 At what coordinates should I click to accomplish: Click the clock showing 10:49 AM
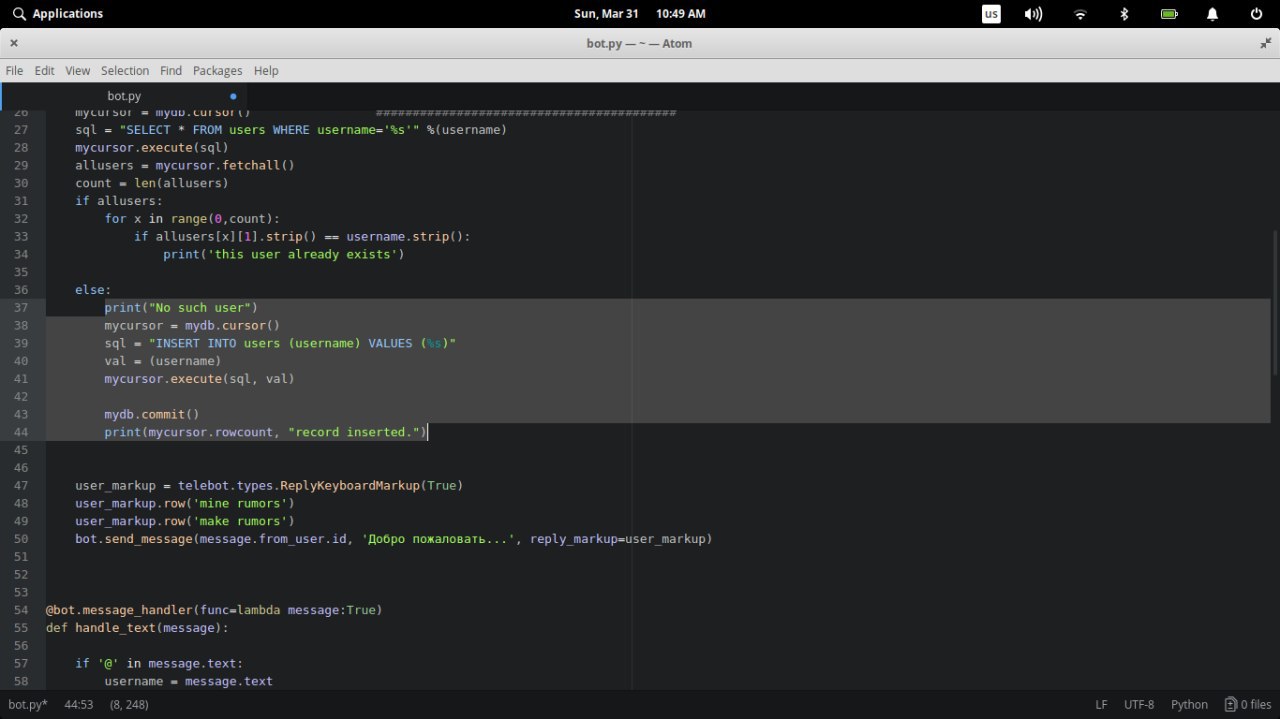tap(681, 14)
